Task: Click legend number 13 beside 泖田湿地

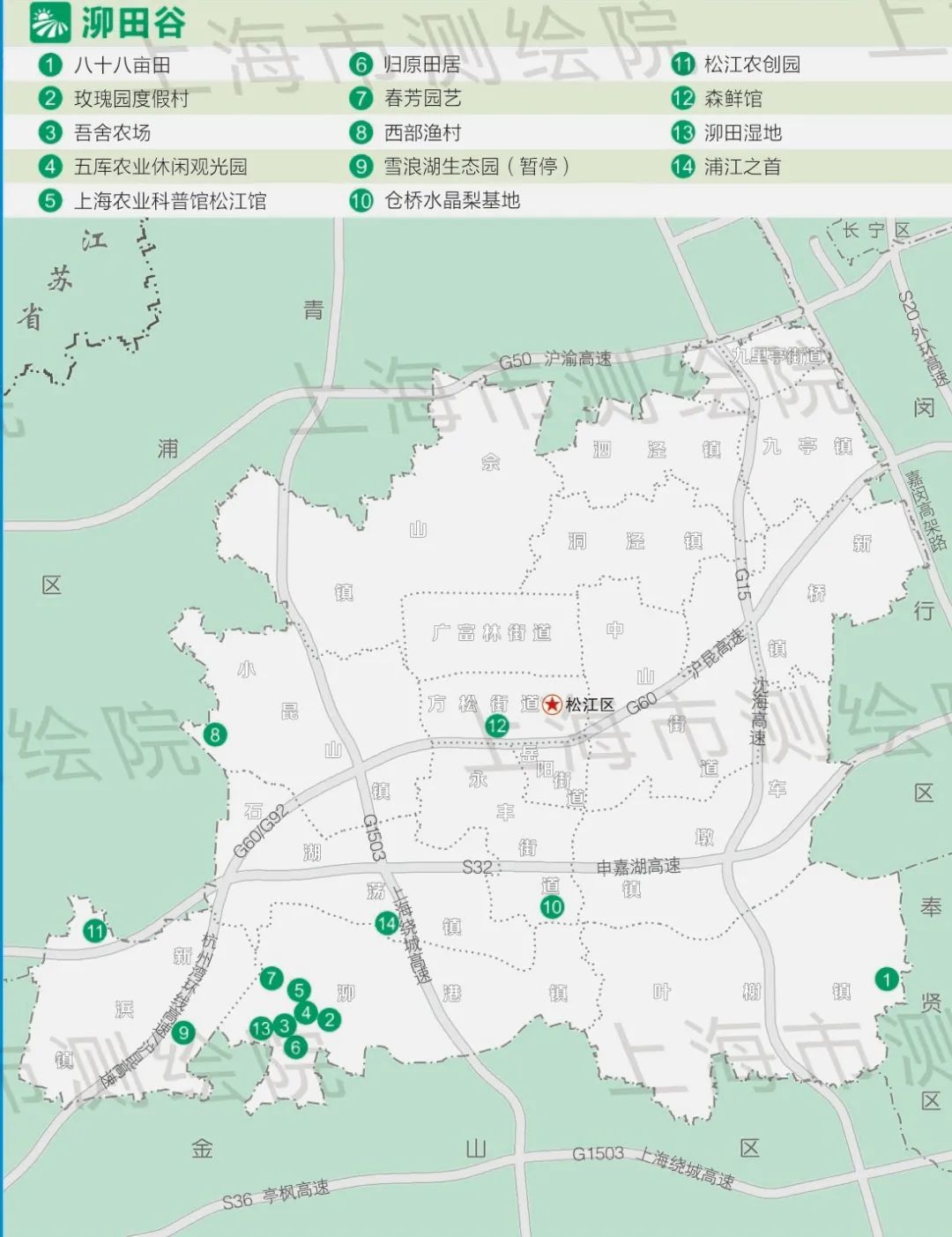Action: click(x=683, y=133)
